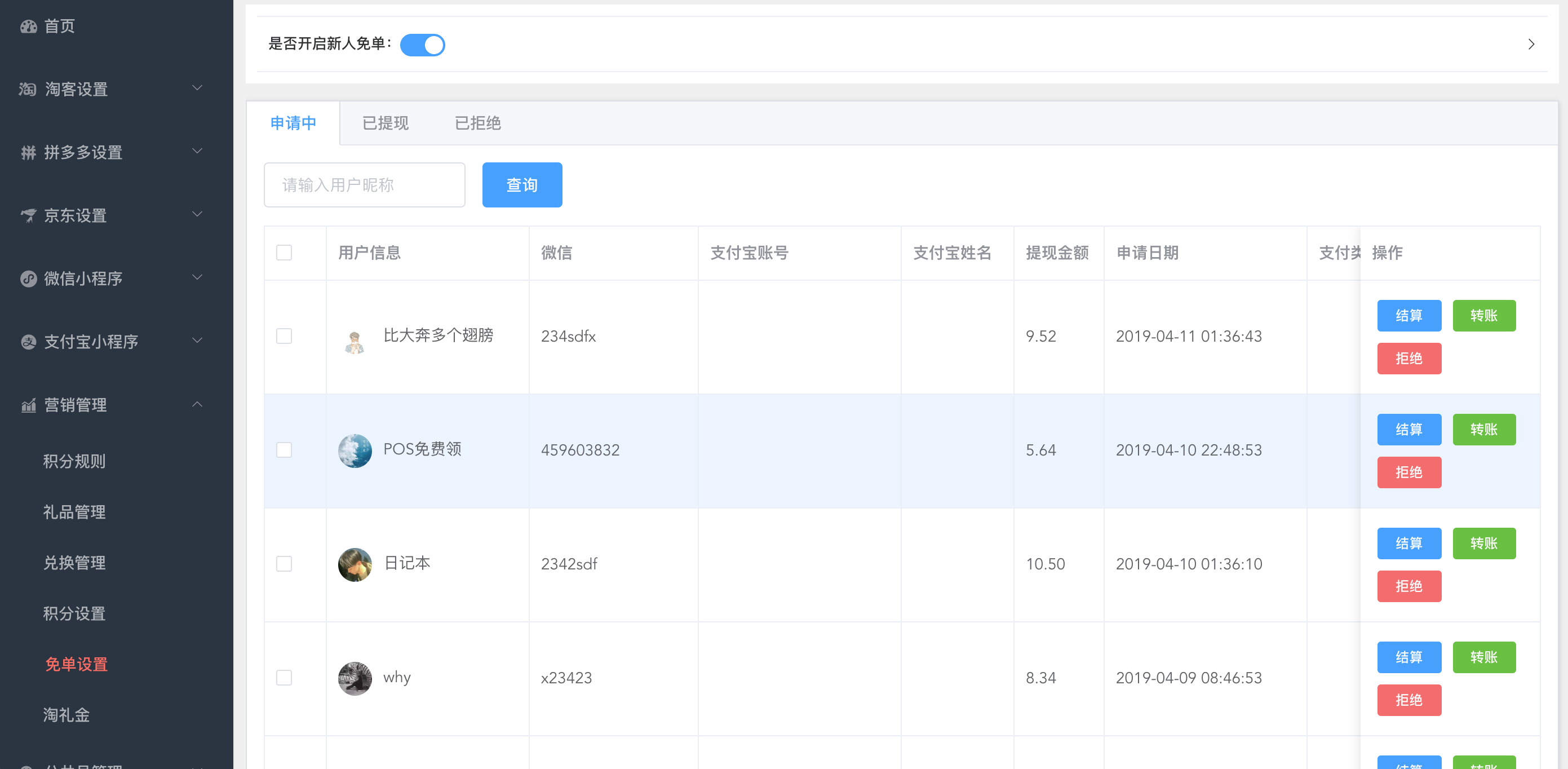Click the 微信小程序 sidebar icon
Screen dimensions: 1568x769
pos(28,279)
